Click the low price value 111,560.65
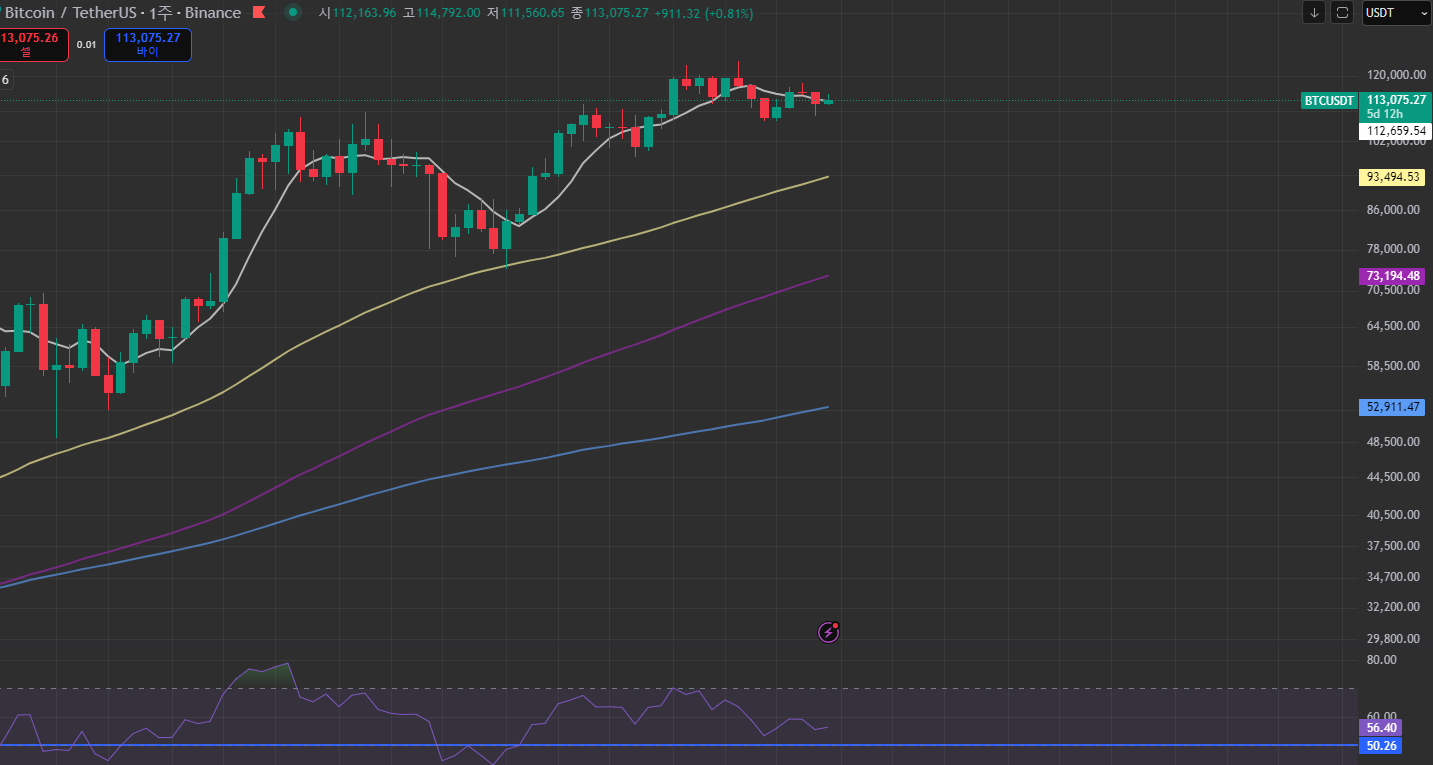 [x=532, y=13]
